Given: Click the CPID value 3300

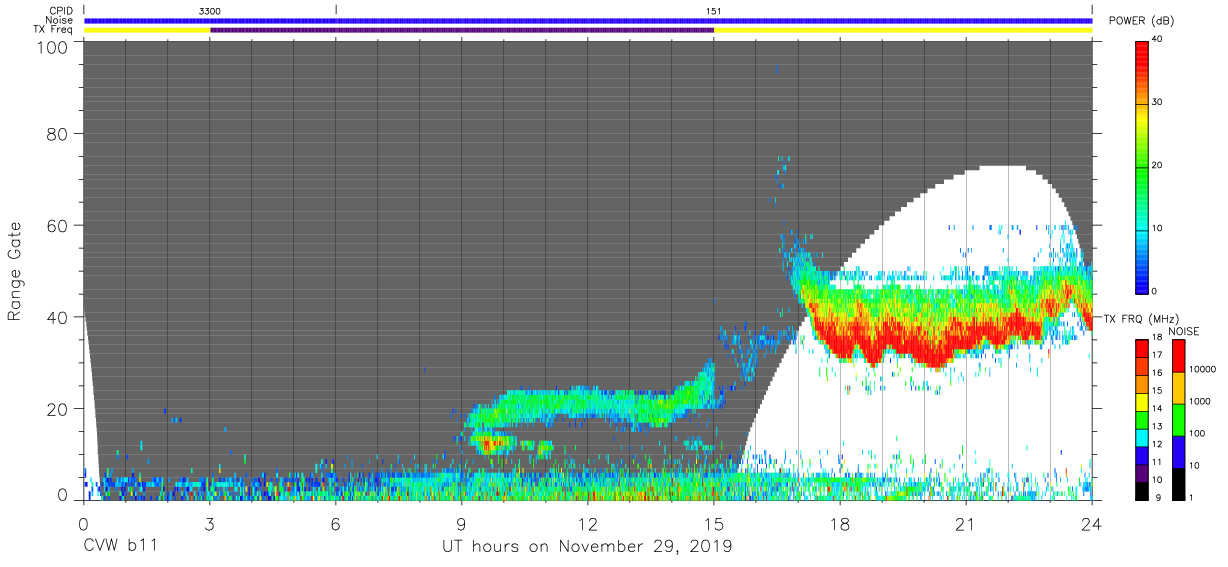Looking at the screenshot, I should pyautogui.click(x=210, y=11).
